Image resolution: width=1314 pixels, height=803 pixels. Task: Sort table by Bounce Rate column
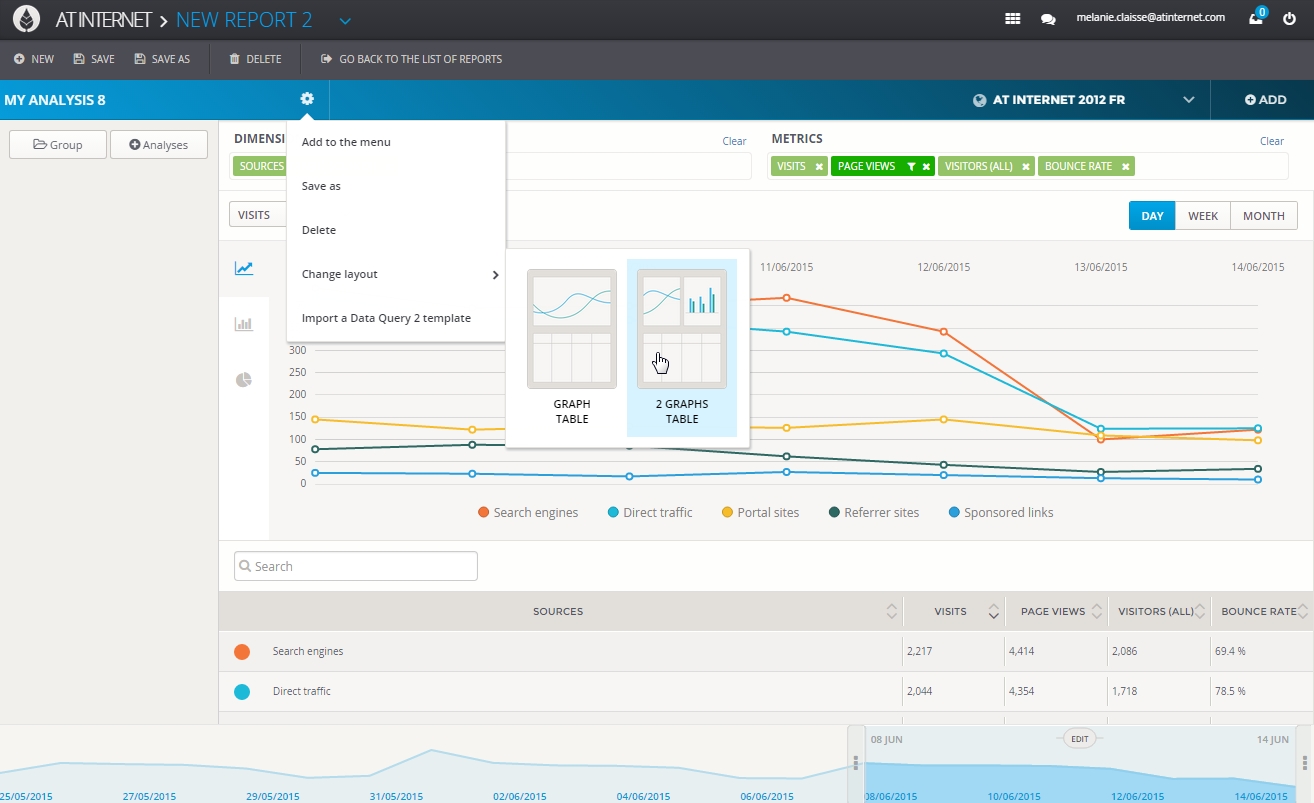(1304, 611)
